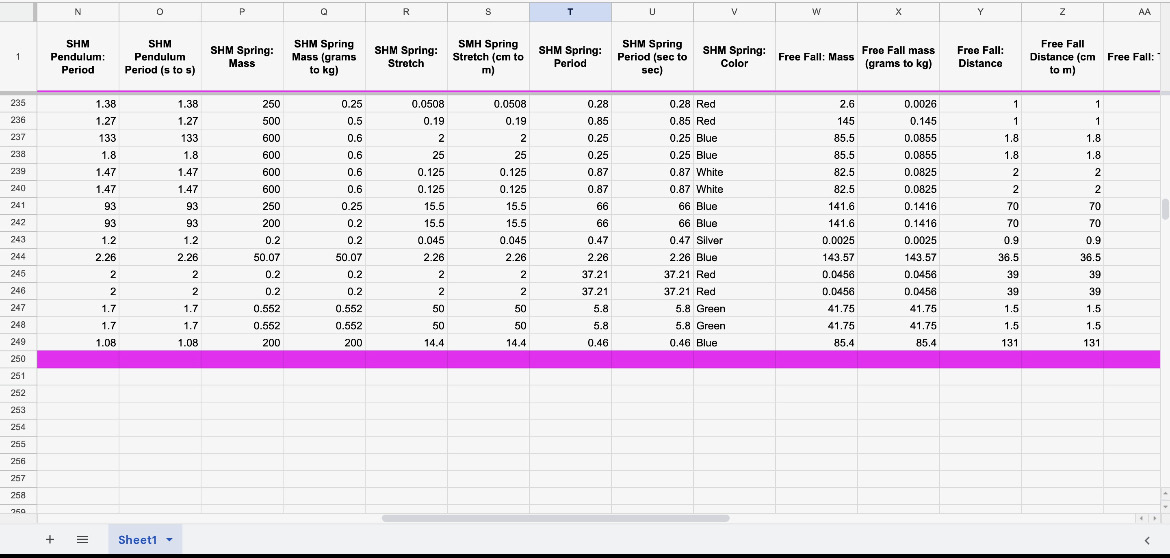
Task: Select the highlighted column T header
Action: (x=571, y=12)
